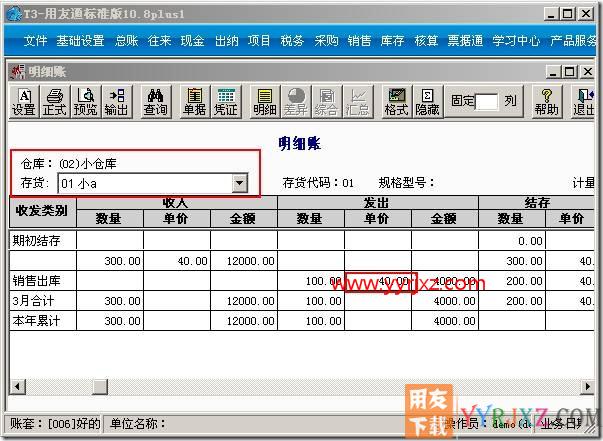Click the 仓库: (02)小仓库 label
Image resolution: width=603 pixels, height=441 pixels.
[68, 164]
